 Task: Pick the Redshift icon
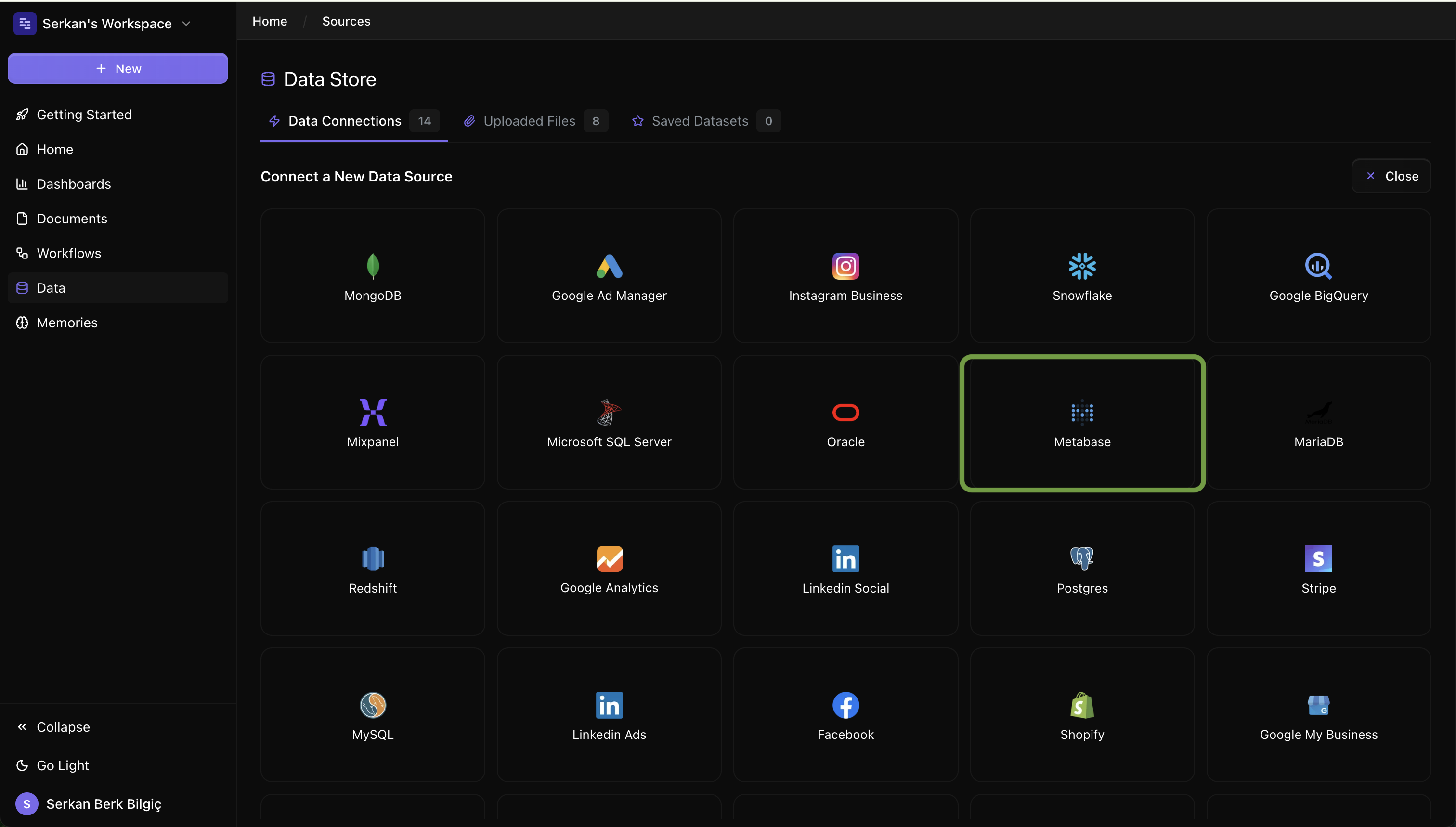tap(373, 559)
